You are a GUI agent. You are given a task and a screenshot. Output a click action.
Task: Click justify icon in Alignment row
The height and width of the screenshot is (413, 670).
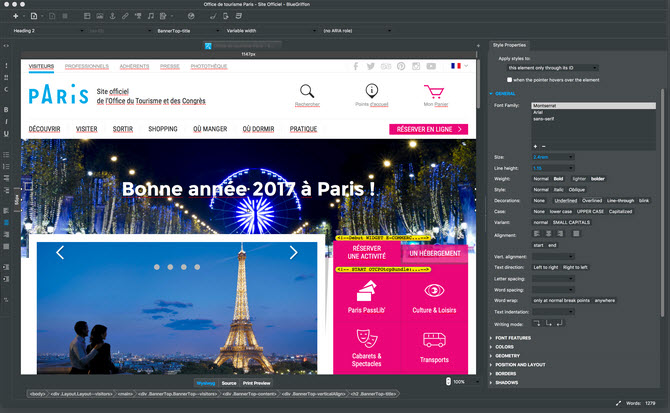[576, 234]
